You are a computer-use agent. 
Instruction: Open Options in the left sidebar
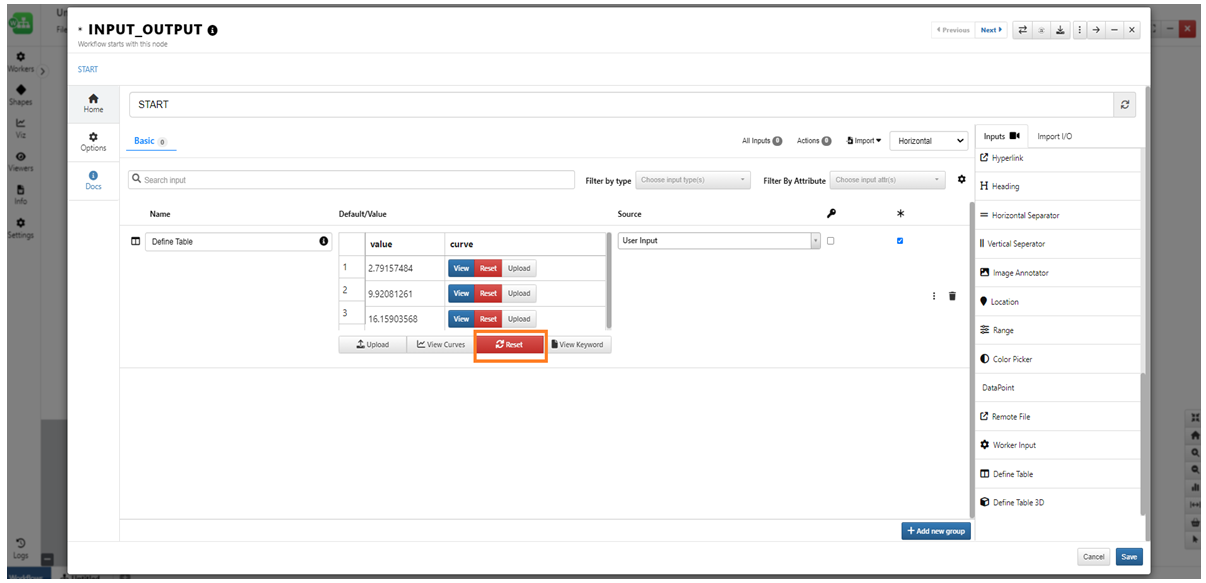[x=93, y=142]
